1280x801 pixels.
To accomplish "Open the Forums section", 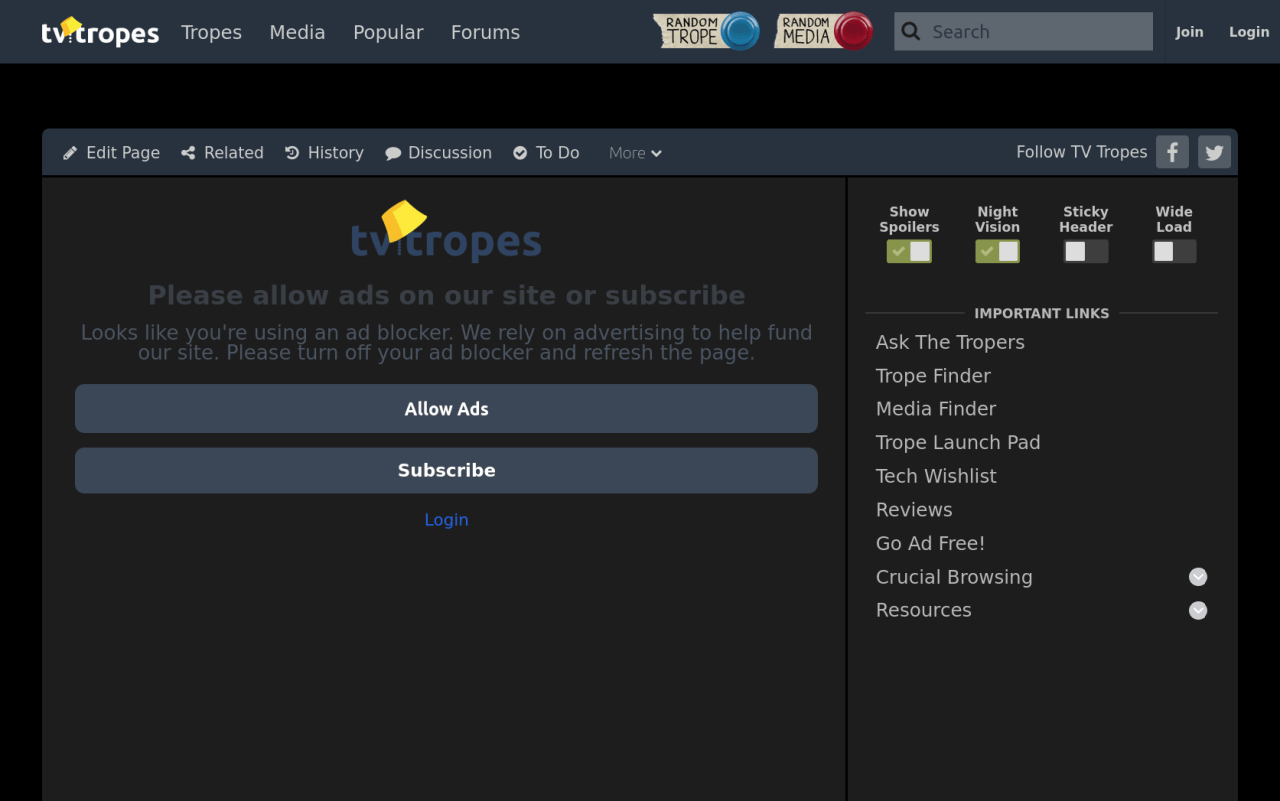I will coord(485,32).
